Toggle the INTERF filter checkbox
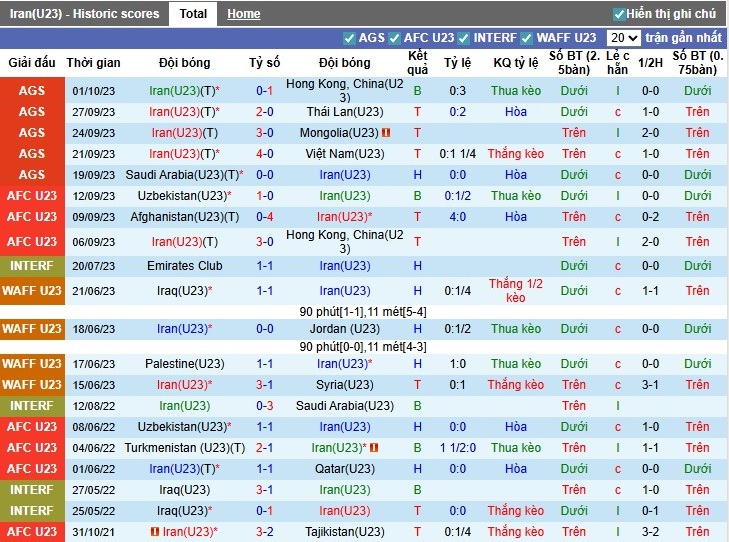729x542 pixels. [x=465, y=38]
